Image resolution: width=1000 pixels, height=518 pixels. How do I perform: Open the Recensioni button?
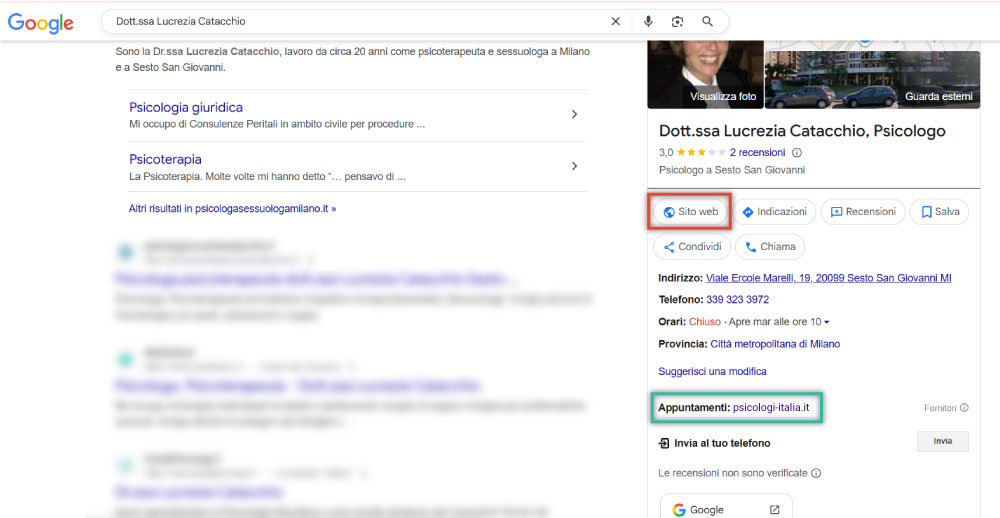862,212
